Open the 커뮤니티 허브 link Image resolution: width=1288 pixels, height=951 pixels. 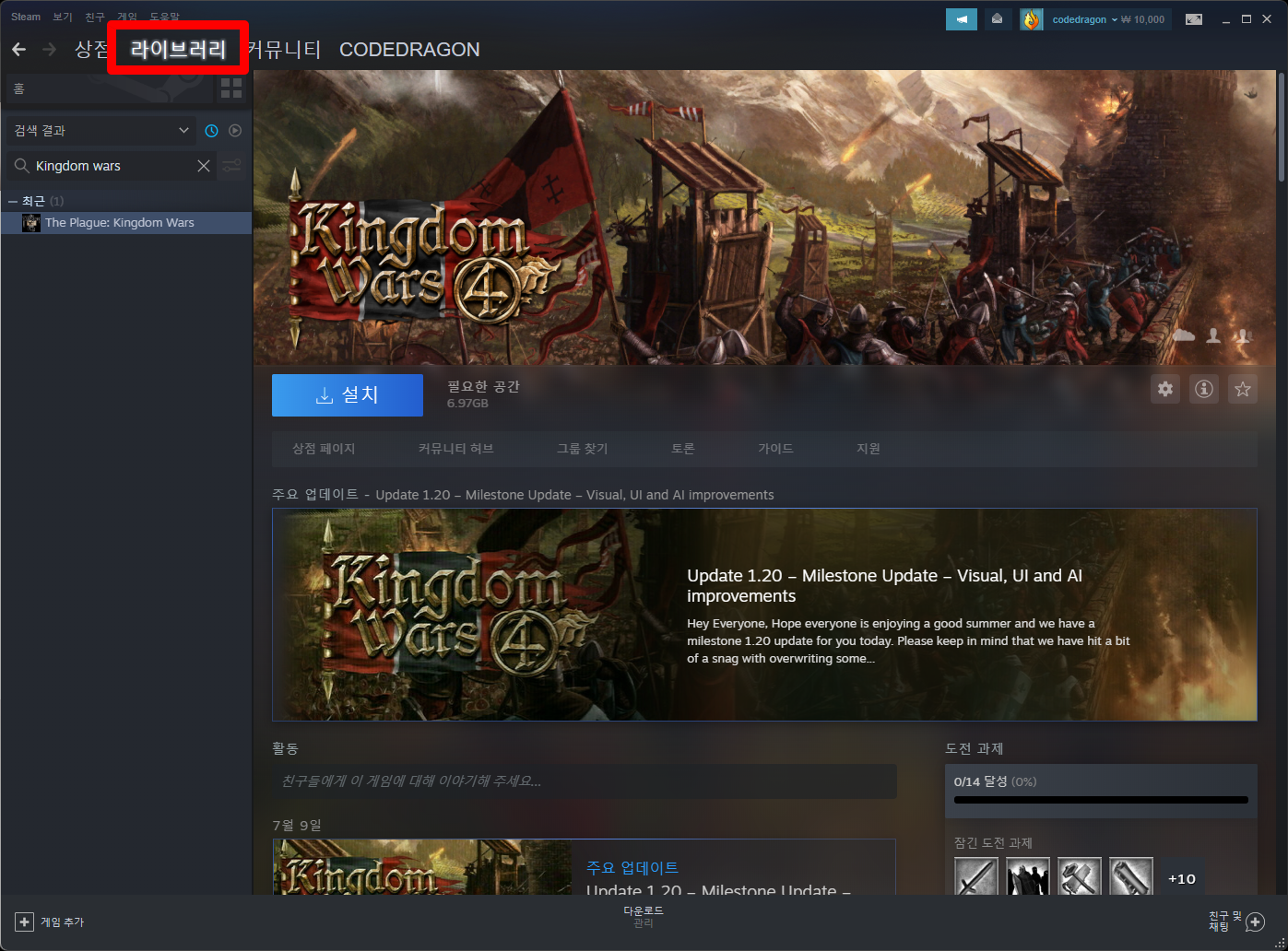[x=455, y=449]
